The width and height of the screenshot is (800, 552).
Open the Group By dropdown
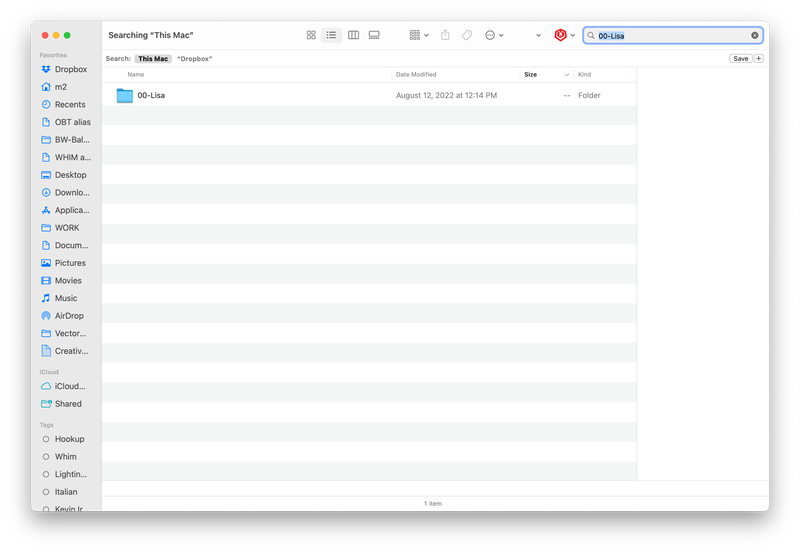pos(419,35)
